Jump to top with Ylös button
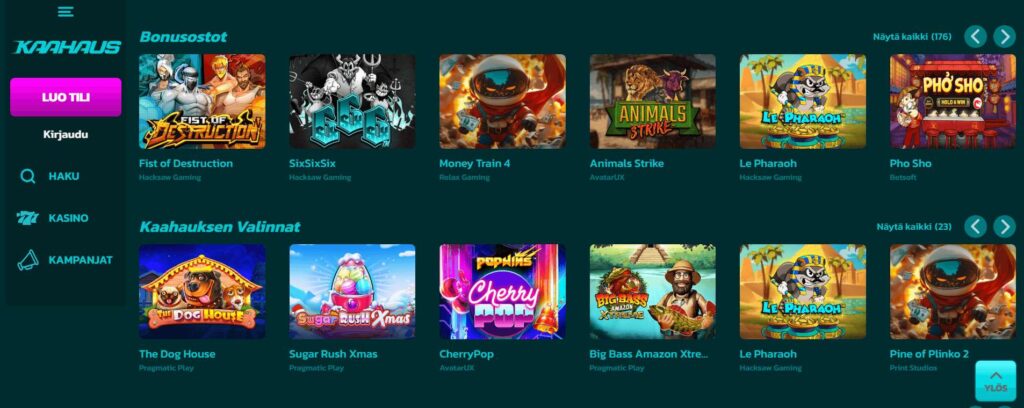Screen dimensions: 1024x408 click(996, 381)
